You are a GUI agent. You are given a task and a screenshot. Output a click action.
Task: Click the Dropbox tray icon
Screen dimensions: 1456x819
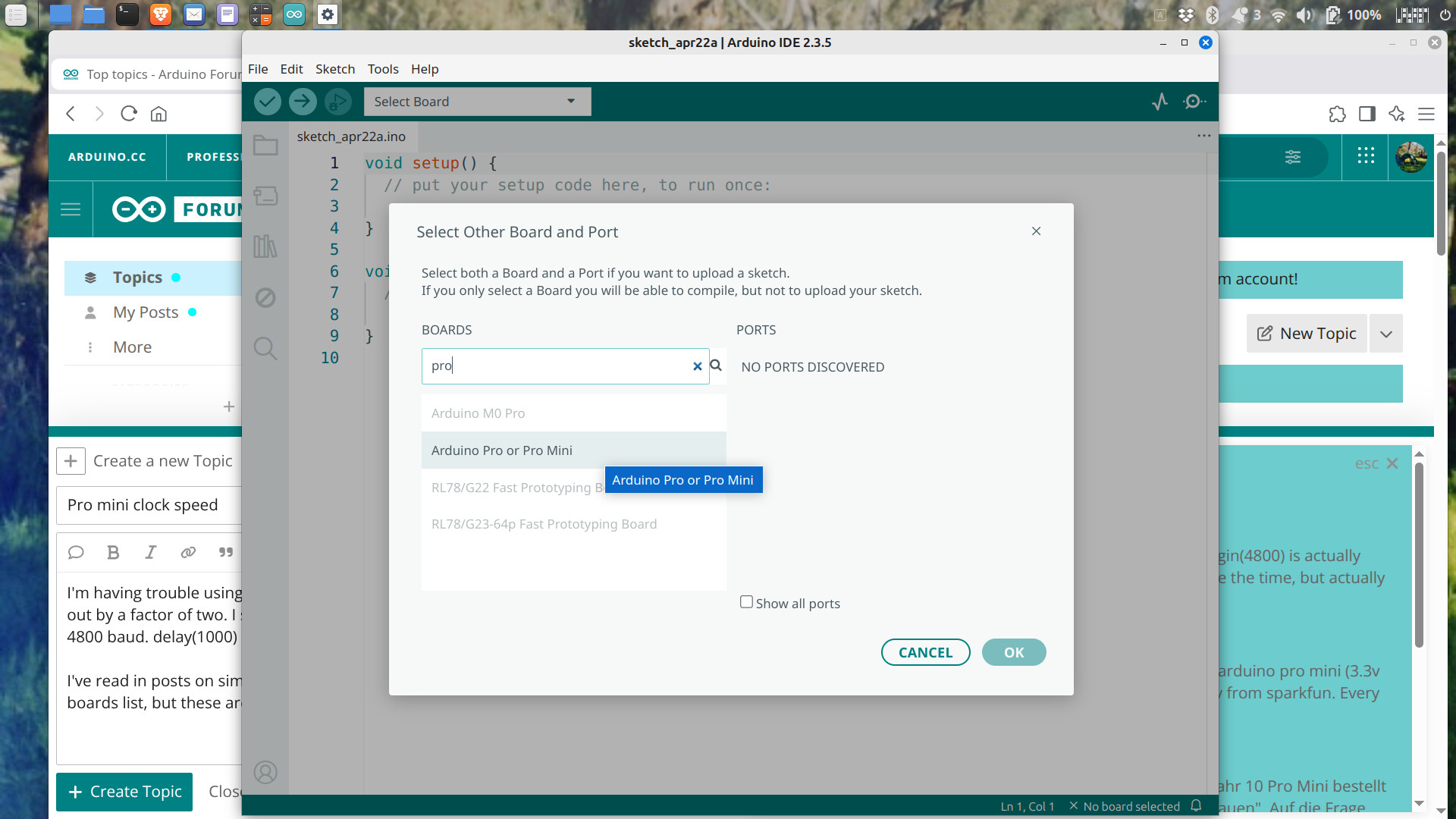(1186, 15)
